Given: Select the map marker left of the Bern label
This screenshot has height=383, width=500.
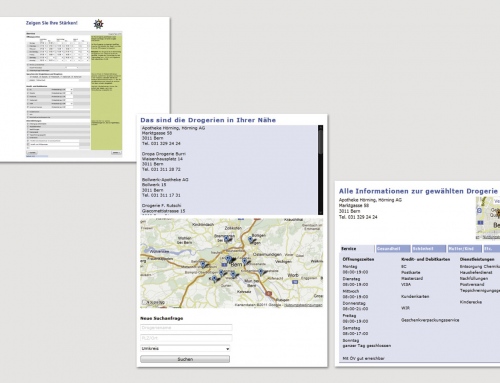Looking at the screenshot, I should tap(228, 259).
